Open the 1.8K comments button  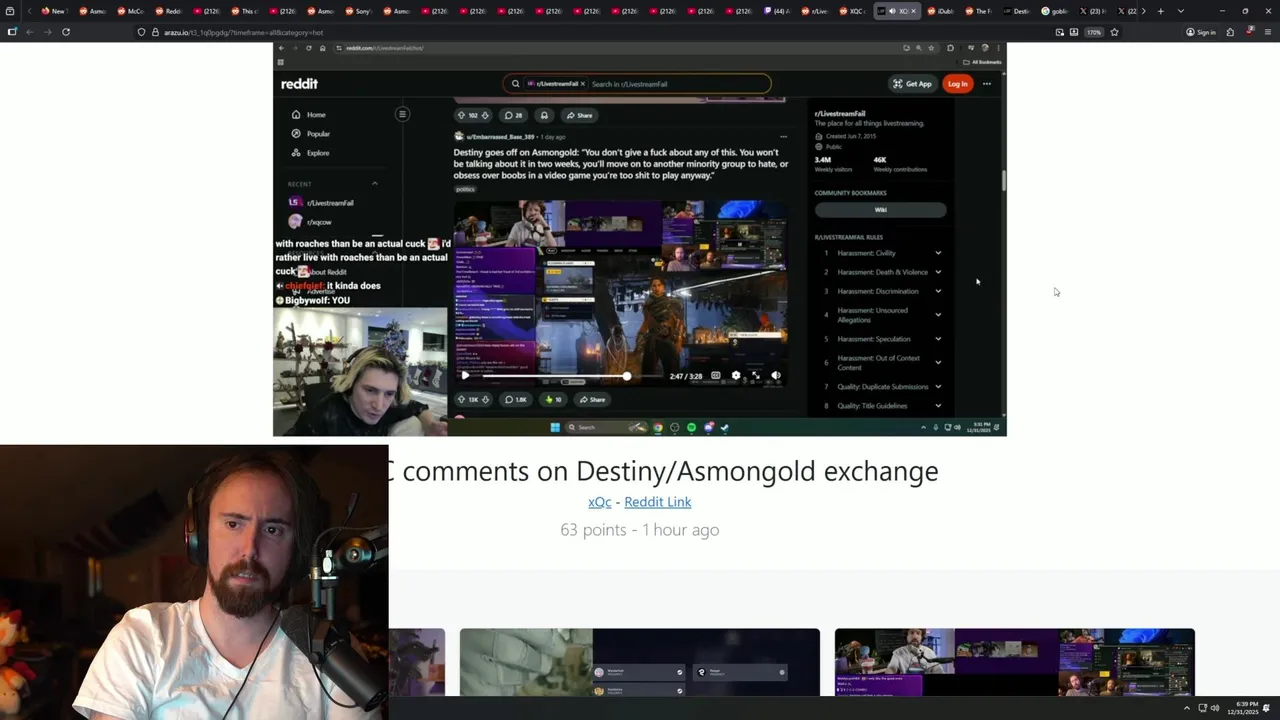(515, 399)
